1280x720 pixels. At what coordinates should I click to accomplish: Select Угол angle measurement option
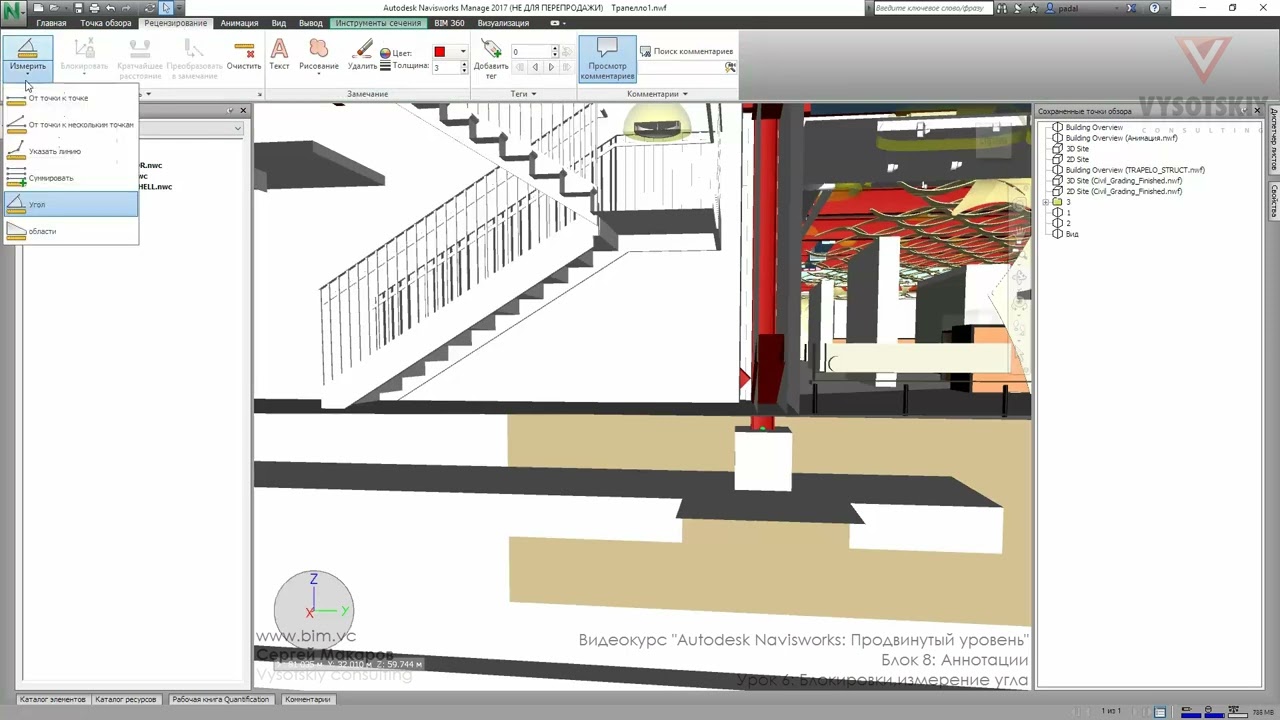[x=71, y=204]
